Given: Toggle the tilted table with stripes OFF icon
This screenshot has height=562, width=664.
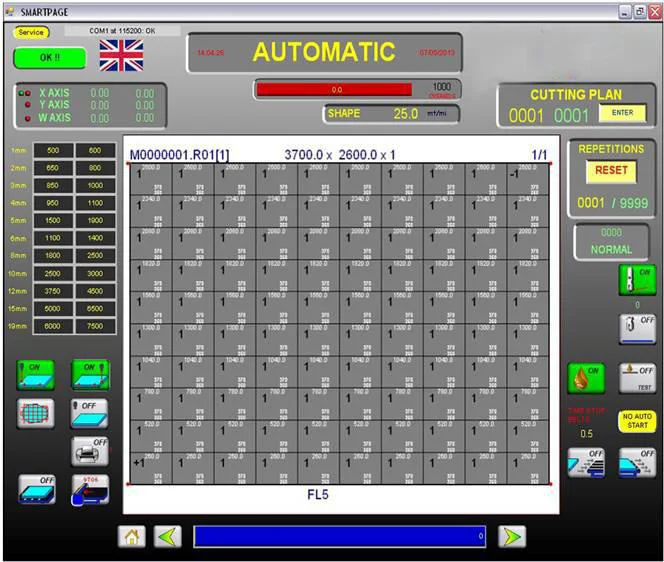Looking at the screenshot, I should pyautogui.click(x=586, y=463).
